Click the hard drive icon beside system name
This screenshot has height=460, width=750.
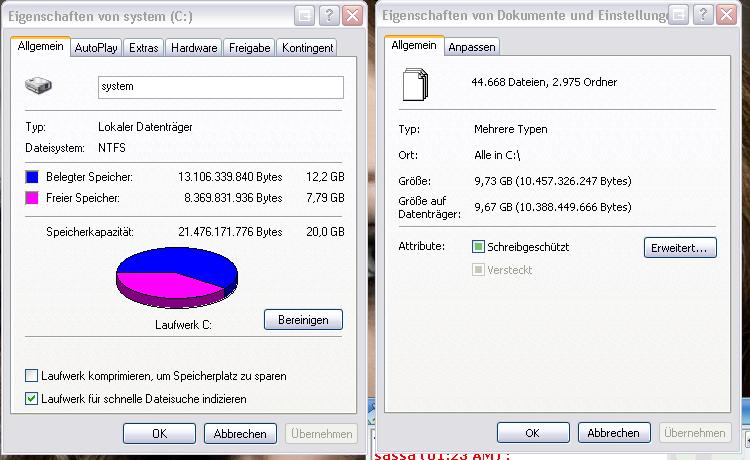38,86
